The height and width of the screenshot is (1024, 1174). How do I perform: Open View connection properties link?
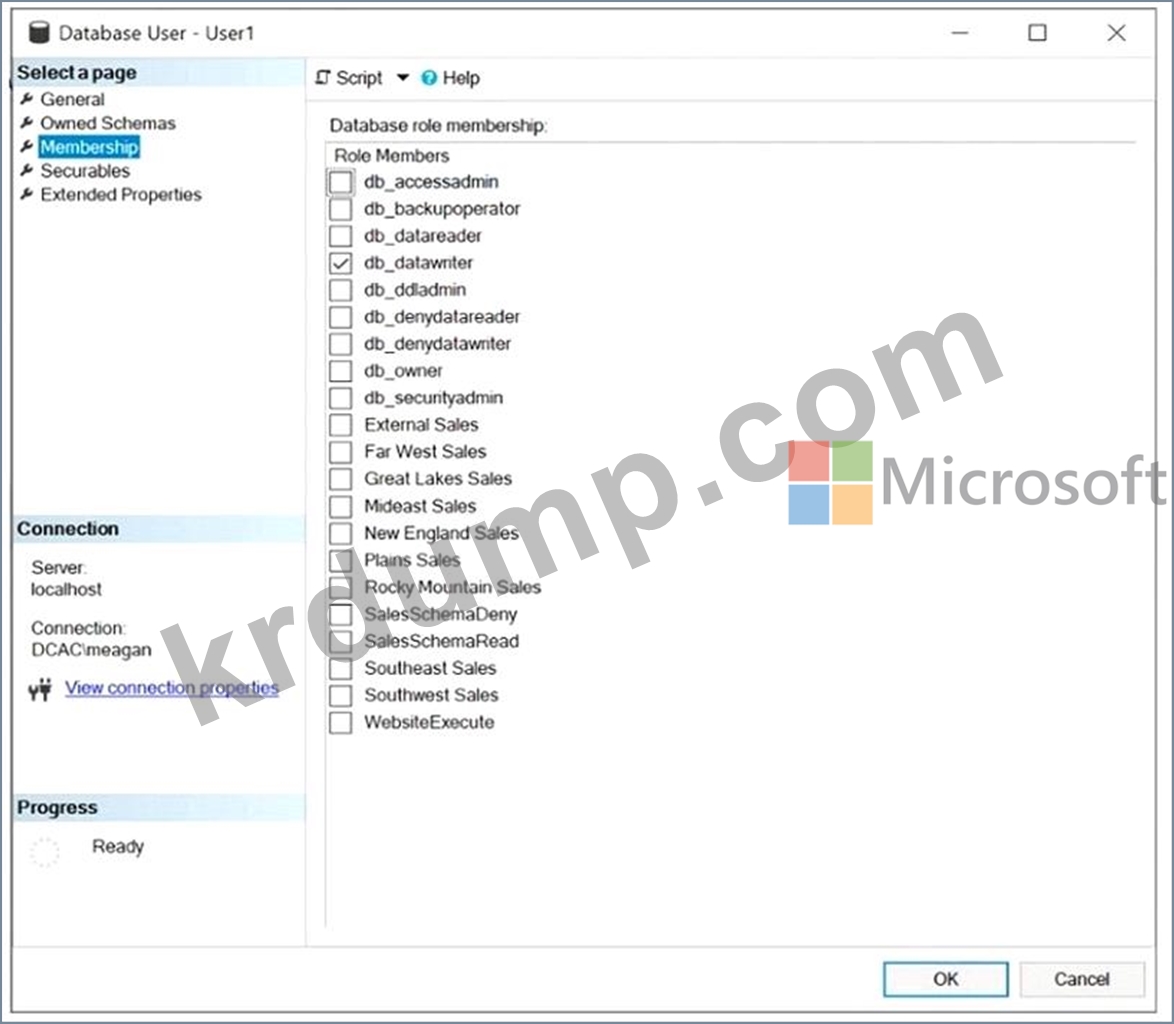click(x=171, y=688)
